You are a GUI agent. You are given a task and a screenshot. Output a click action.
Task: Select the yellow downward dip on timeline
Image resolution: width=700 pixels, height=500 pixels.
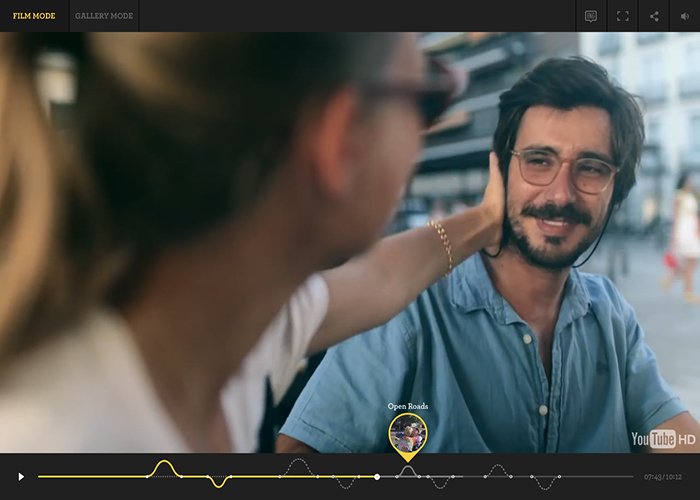point(219,482)
